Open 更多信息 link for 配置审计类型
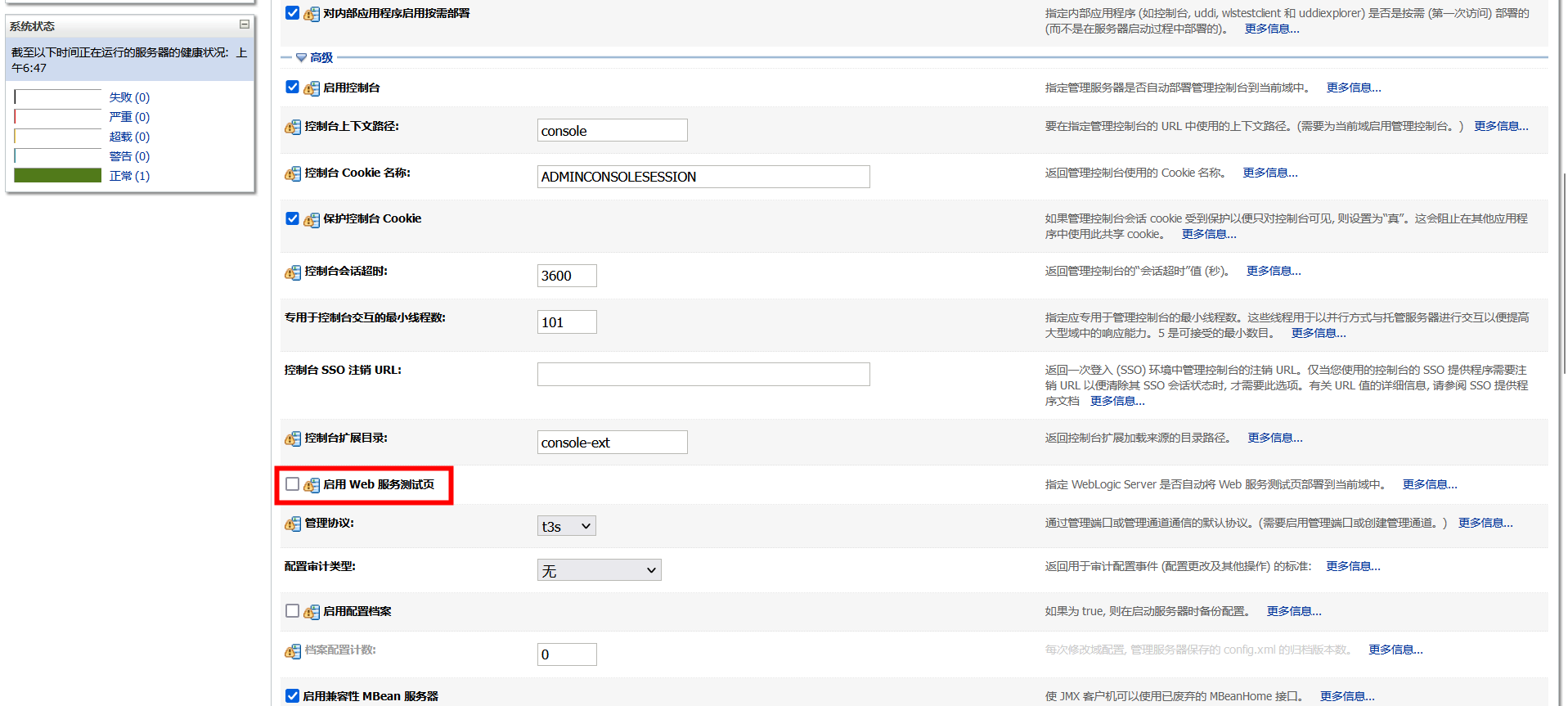Viewport: 1568px width, 706px height. click(x=1353, y=566)
